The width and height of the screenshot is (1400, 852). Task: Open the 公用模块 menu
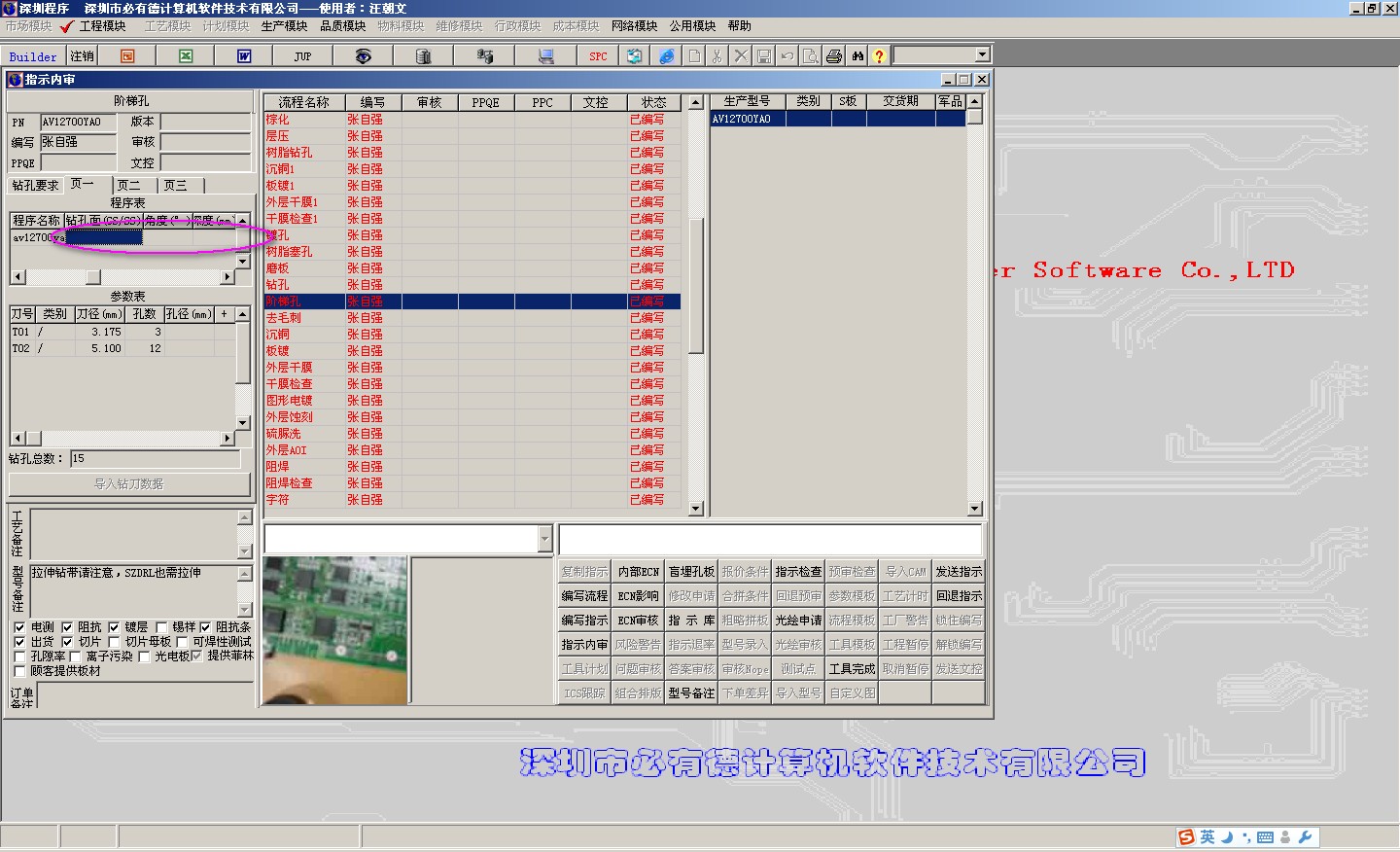(693, 26)
